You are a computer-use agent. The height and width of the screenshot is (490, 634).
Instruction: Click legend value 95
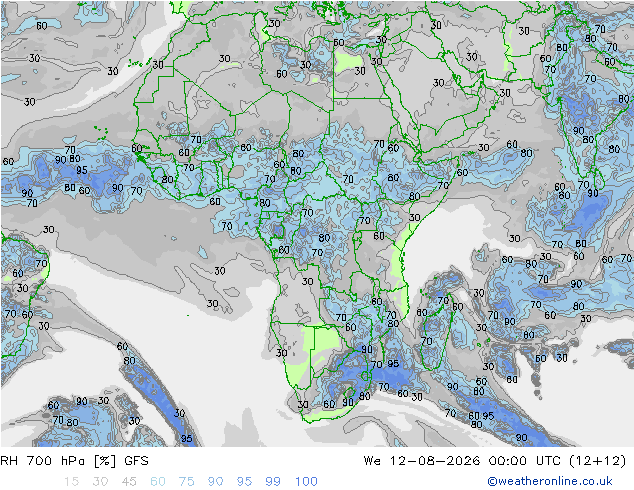coord(244,482)
